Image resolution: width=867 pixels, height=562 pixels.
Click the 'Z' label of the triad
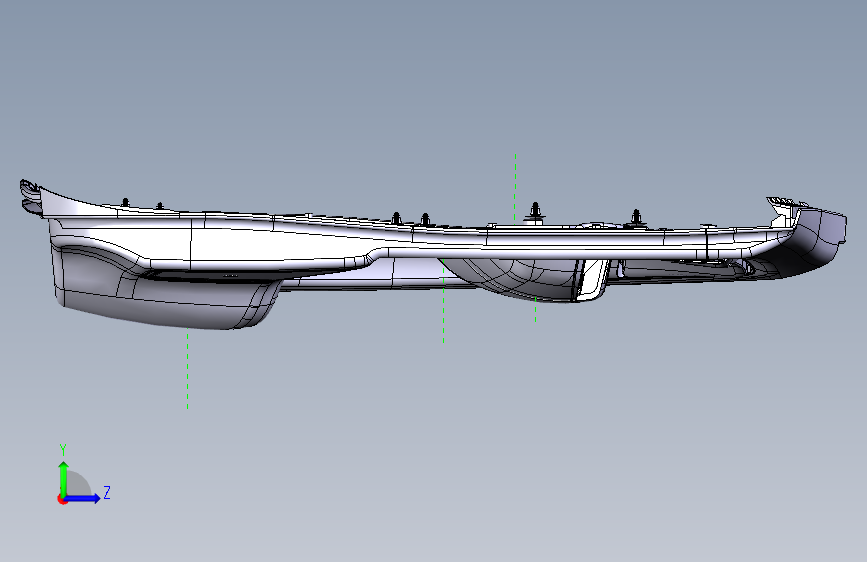pyautogui.click(x=107, y=492)
